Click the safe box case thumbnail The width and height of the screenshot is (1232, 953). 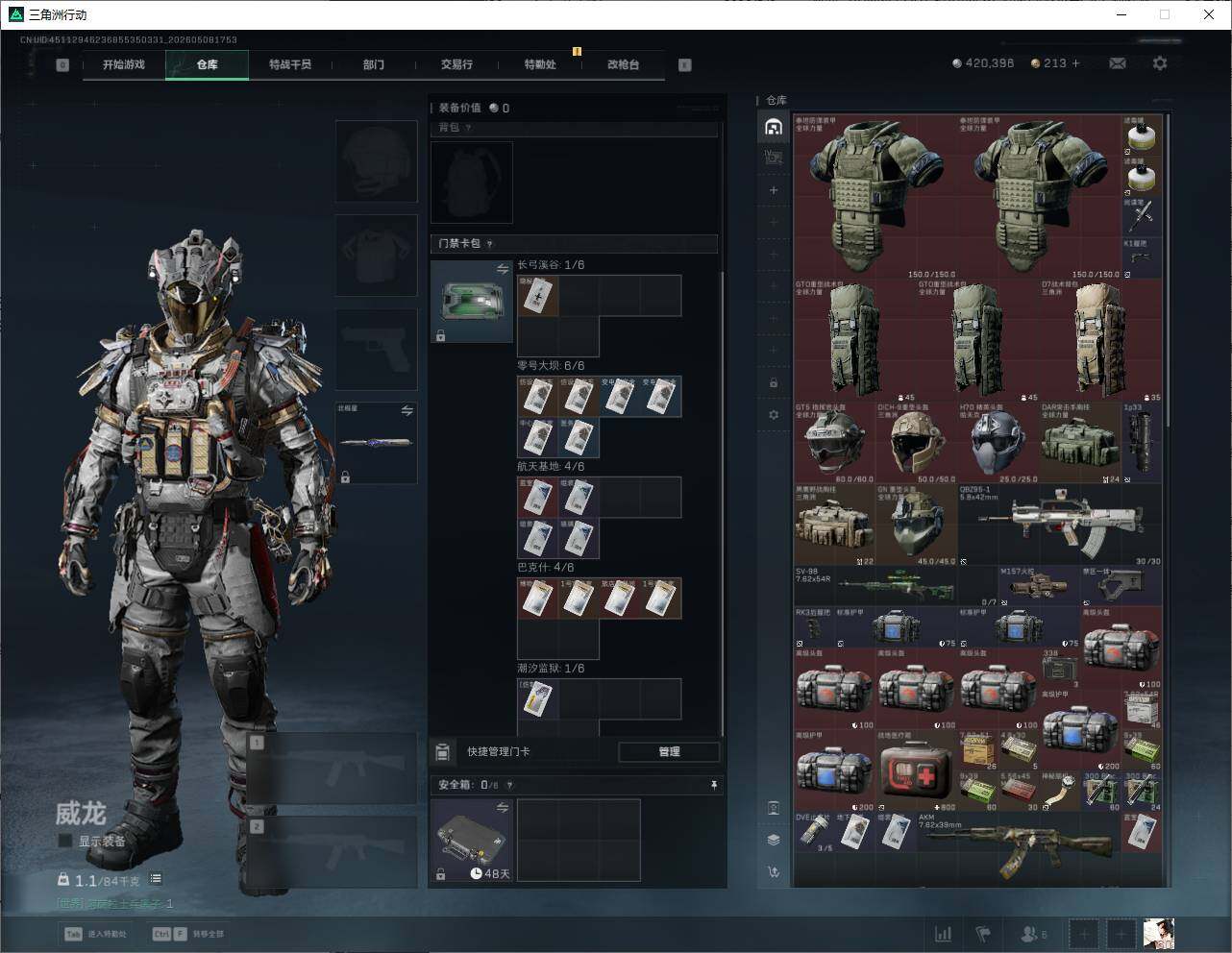472,841
